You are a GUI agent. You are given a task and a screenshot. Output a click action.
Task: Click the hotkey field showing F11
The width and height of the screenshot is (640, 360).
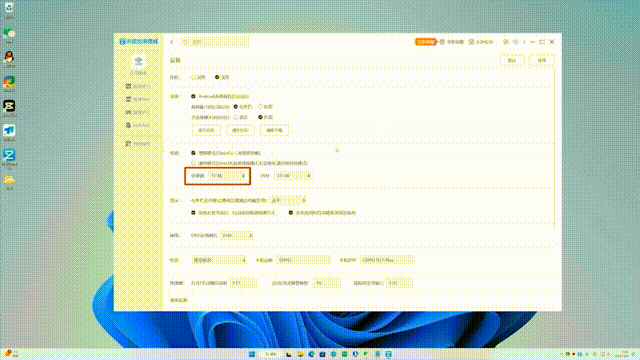tap(243, 283)
